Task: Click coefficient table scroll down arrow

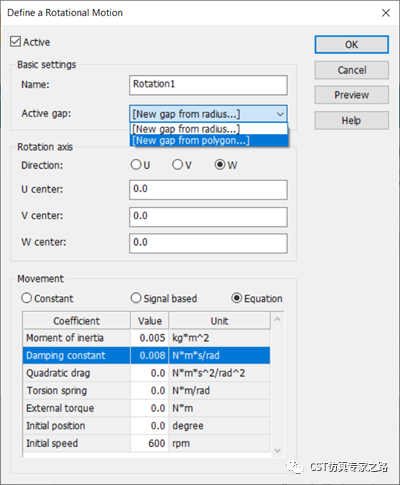Action: pyautogui.click(x=277, y=451)
